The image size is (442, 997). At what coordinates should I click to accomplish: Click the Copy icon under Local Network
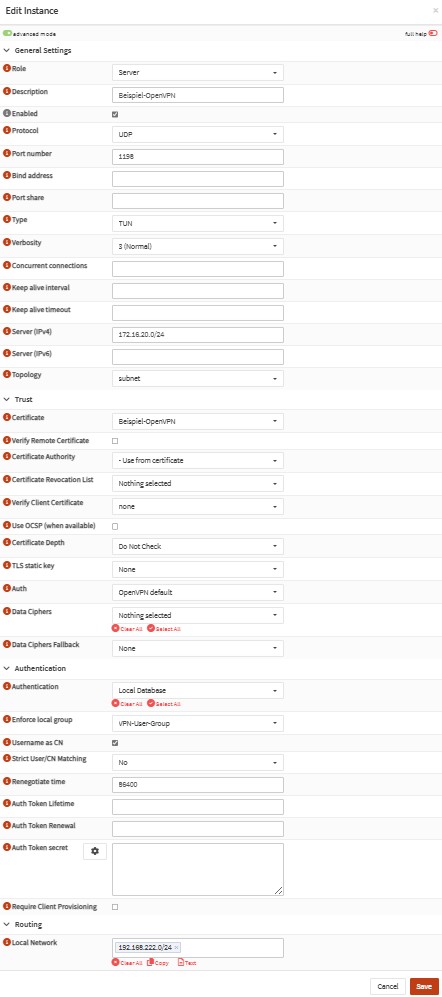(151, 962)
